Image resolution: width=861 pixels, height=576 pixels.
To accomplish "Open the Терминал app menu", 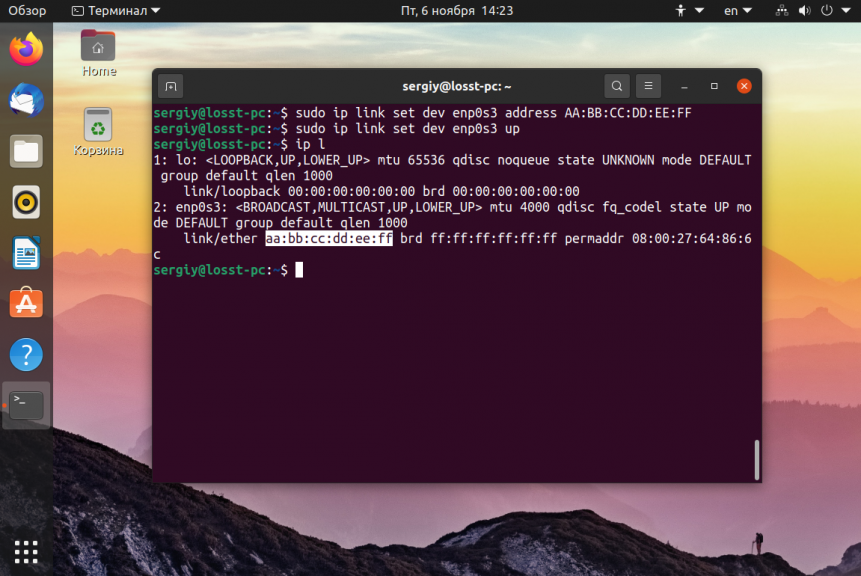I will tap(116, 10).
